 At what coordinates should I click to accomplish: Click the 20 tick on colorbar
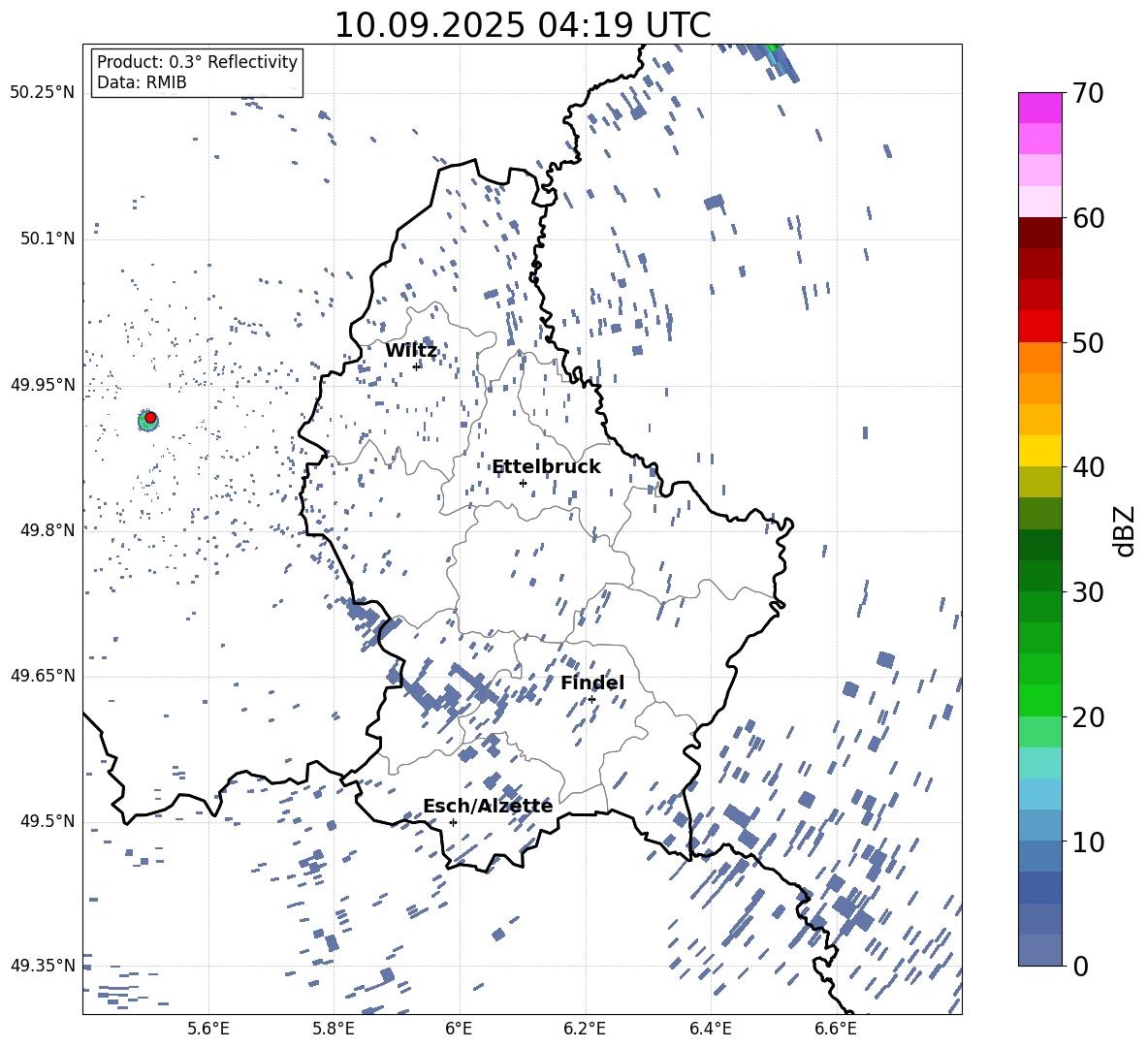1088,716
